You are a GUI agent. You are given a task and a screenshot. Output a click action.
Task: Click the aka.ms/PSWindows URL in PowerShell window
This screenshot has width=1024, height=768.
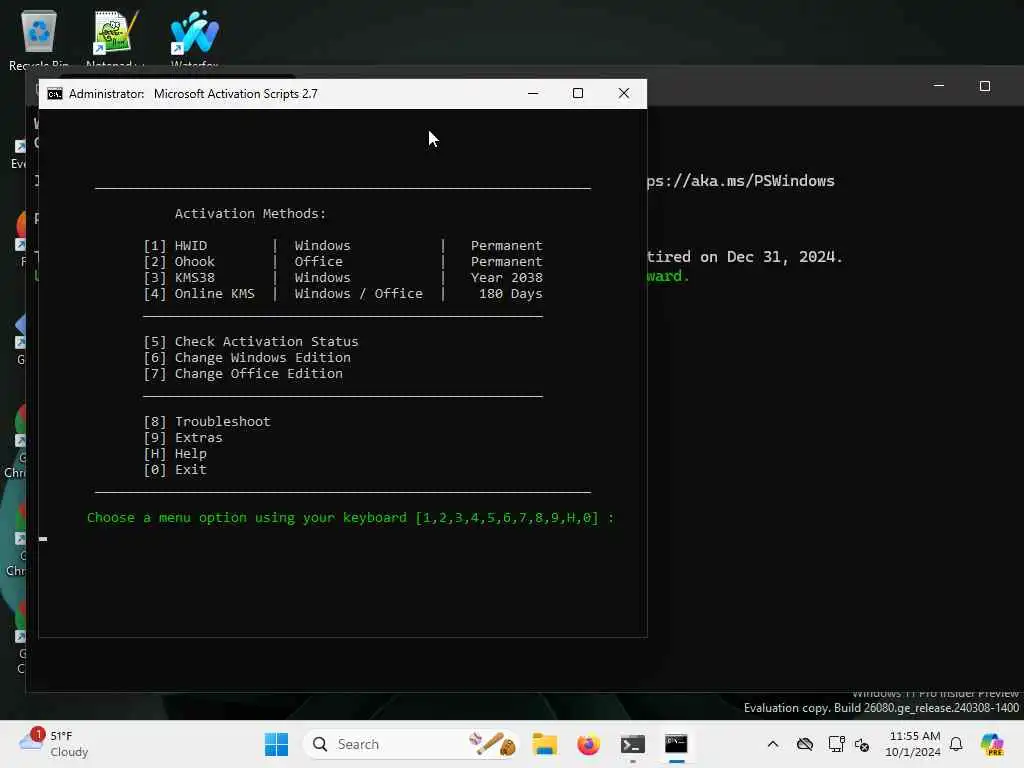[x=741, y=181]
